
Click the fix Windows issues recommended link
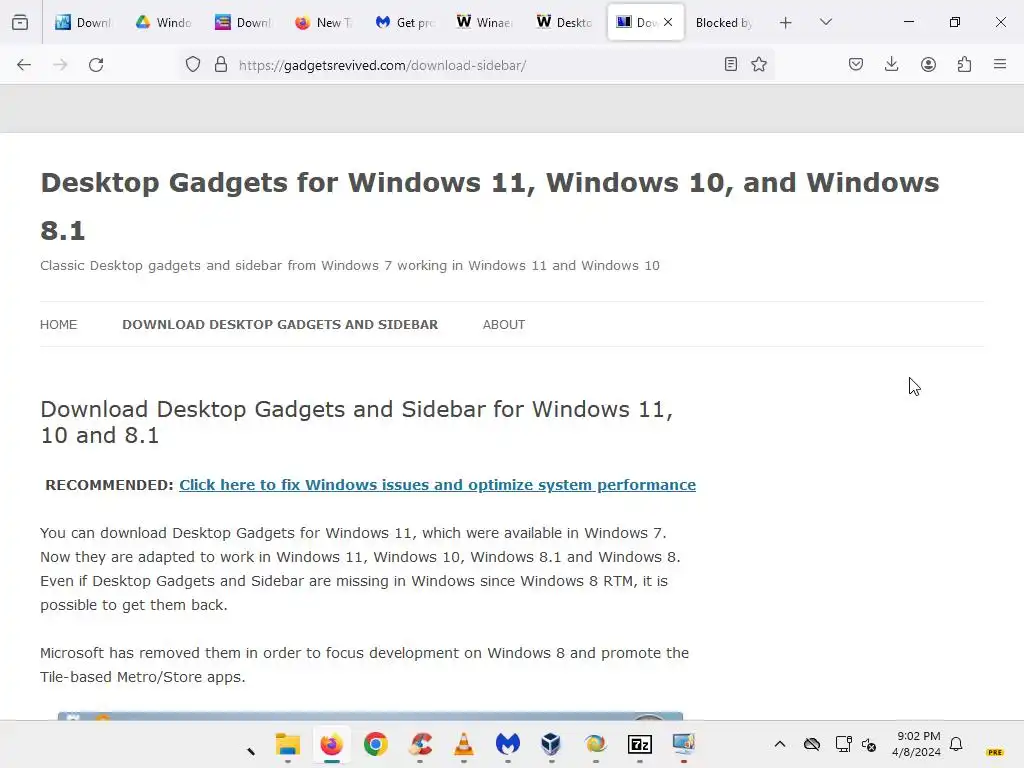pos(437,485)
